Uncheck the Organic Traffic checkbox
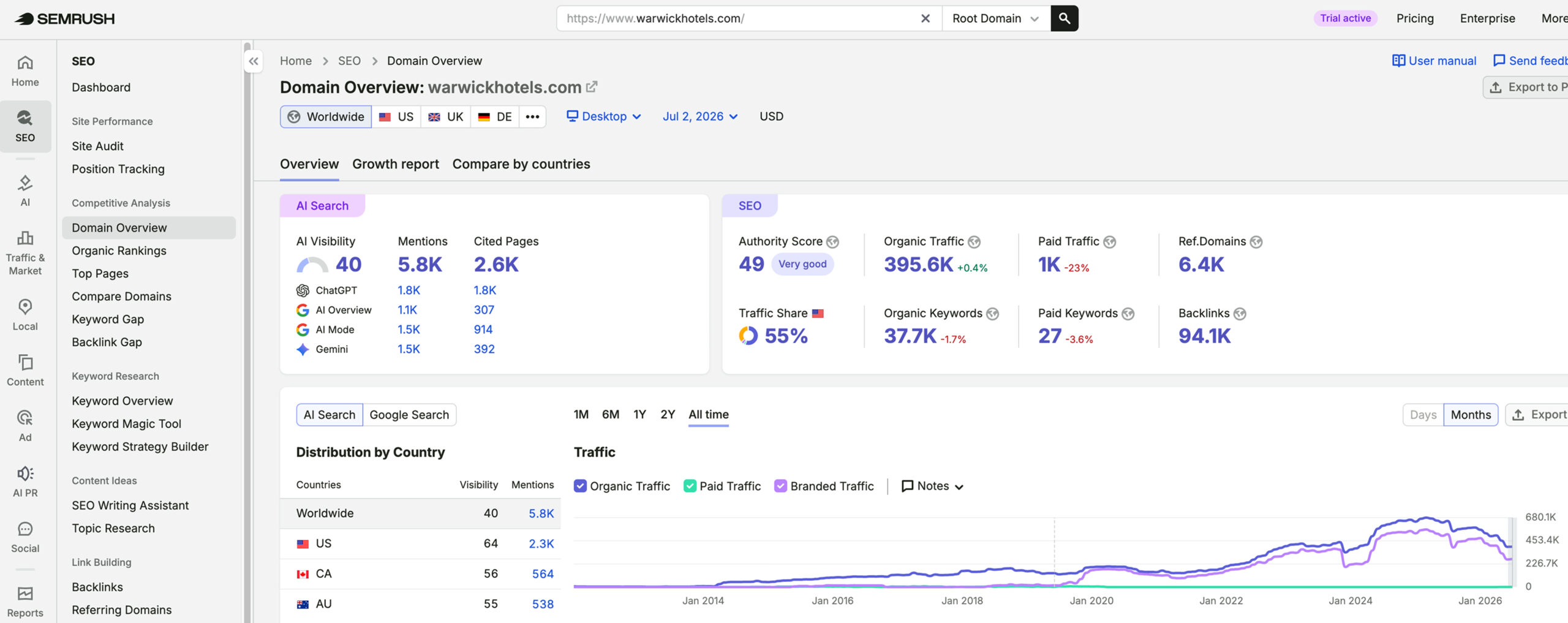The width and height of the screenshot is (1568, 623). coord(580,486)
